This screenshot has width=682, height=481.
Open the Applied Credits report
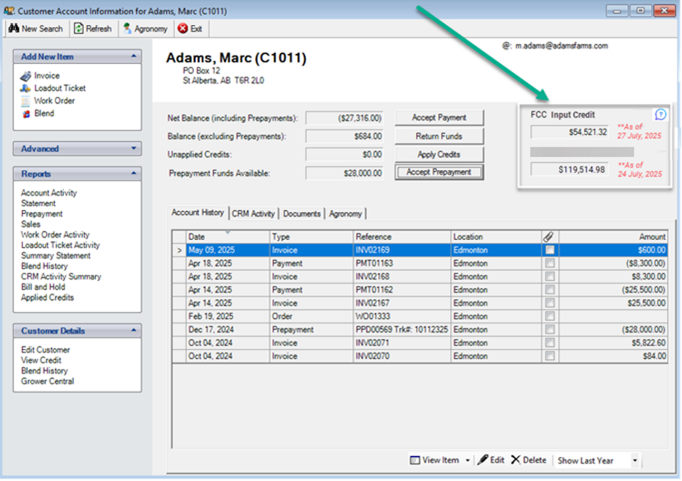(x=47, y=297)
